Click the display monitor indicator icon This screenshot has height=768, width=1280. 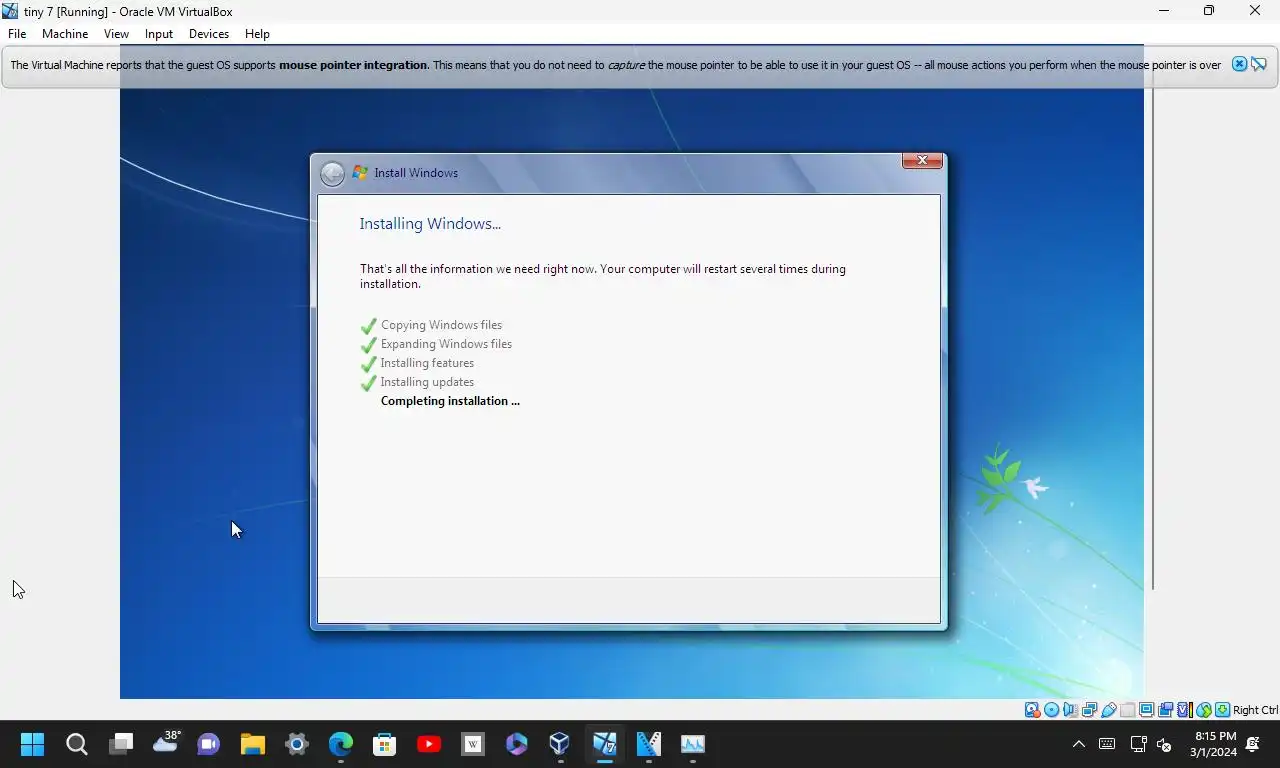coord(1146,710)
